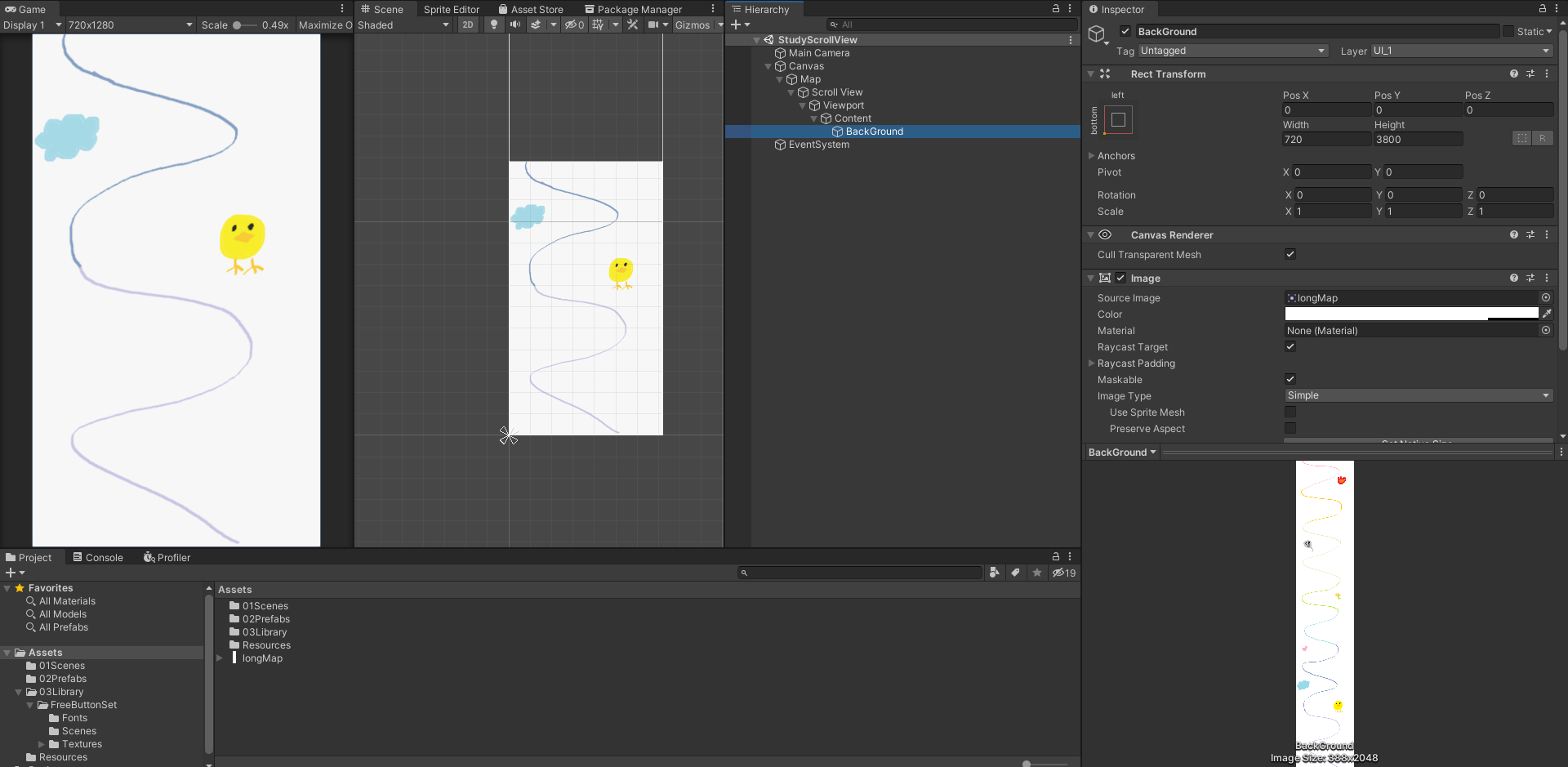Select All Prefabs under Favorites
1568x767 pixels.
(x=63, y=627)
